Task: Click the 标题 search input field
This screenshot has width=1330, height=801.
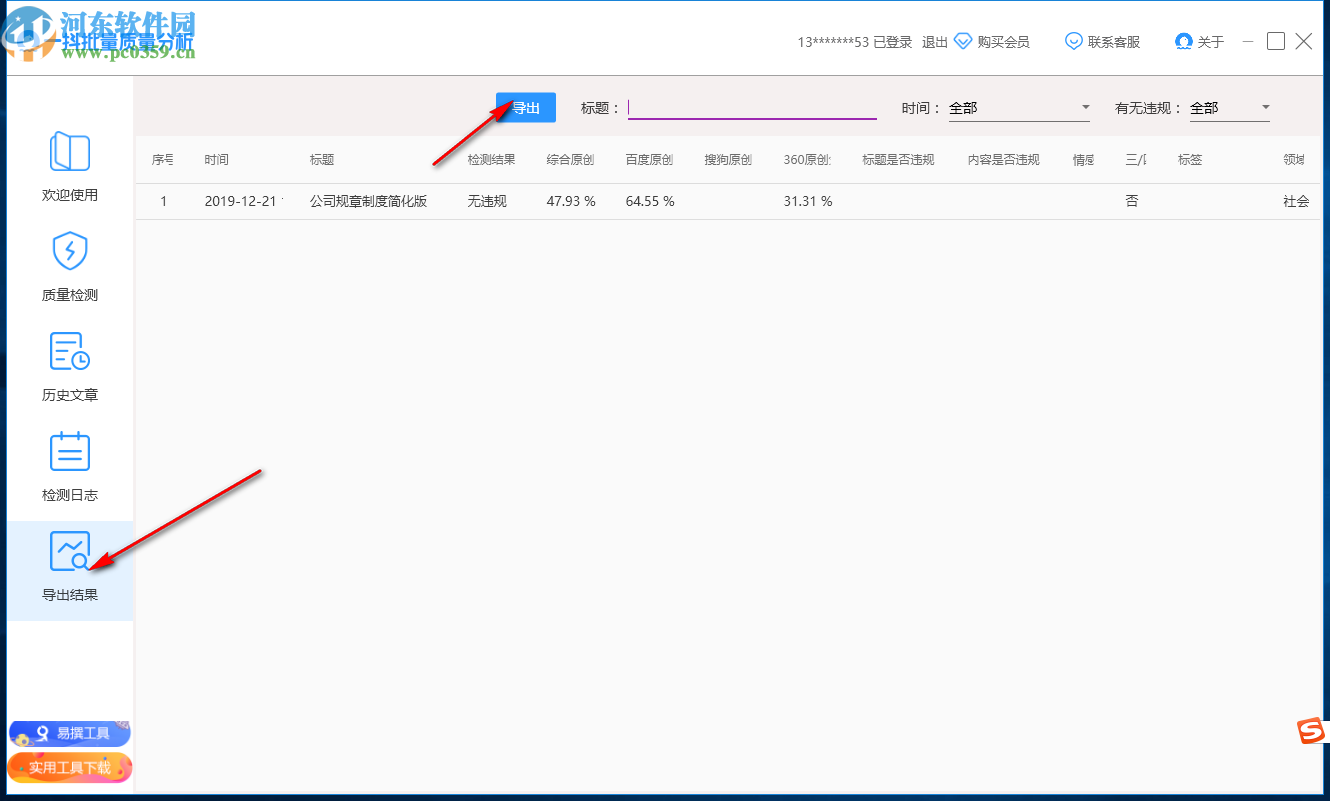Action: point(751,107)
